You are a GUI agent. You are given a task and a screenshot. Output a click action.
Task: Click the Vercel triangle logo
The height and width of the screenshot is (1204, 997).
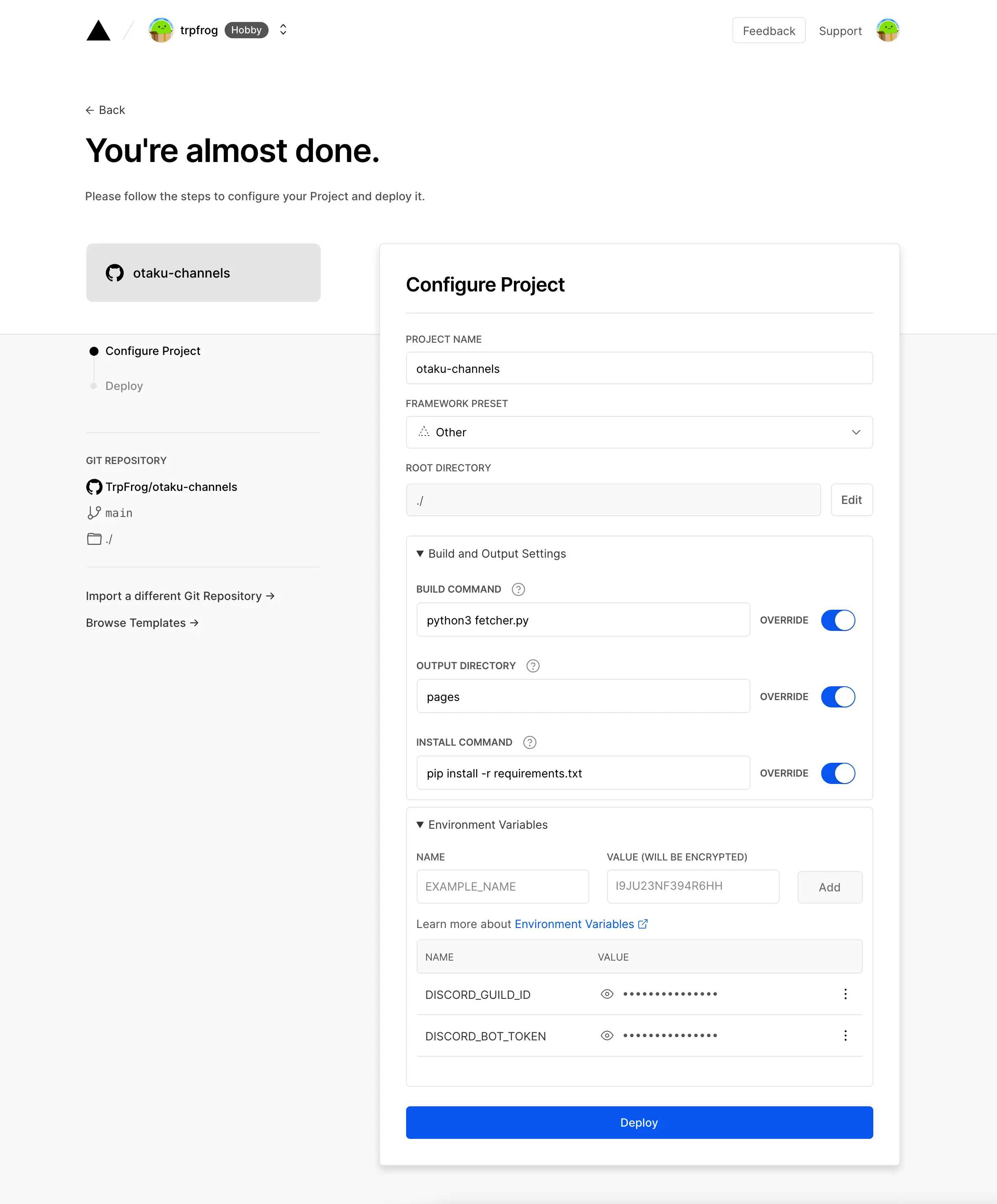pos(98,31)
